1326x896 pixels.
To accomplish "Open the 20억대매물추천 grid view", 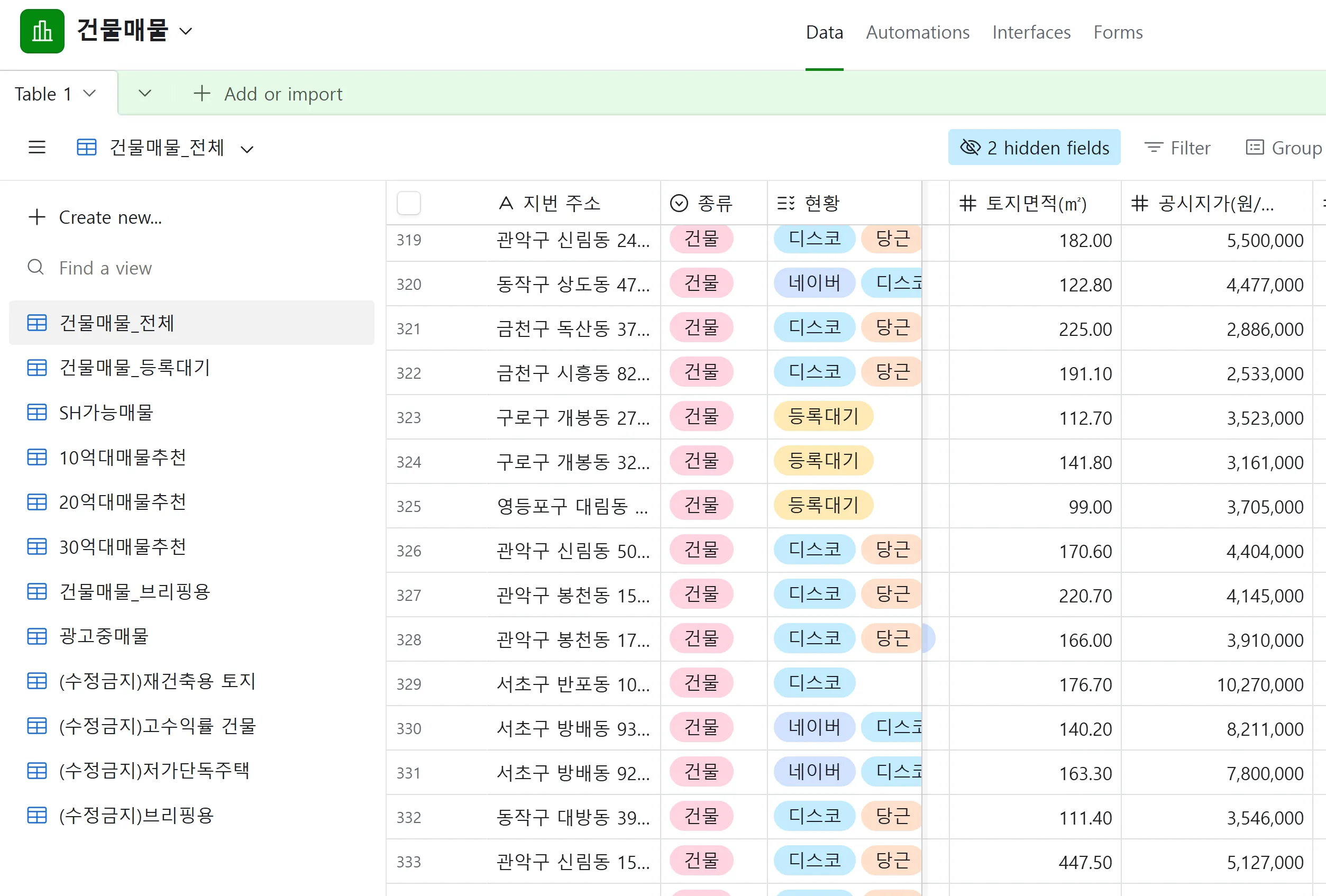I will point(191,502).
